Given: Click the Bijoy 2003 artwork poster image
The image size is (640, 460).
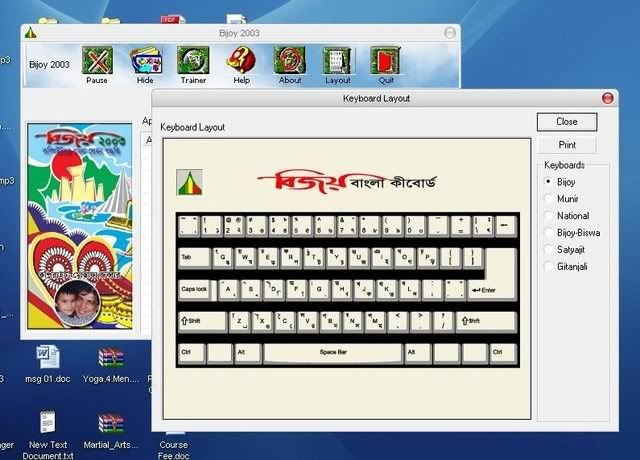Looking at the screenshot, I should [80, 226].
